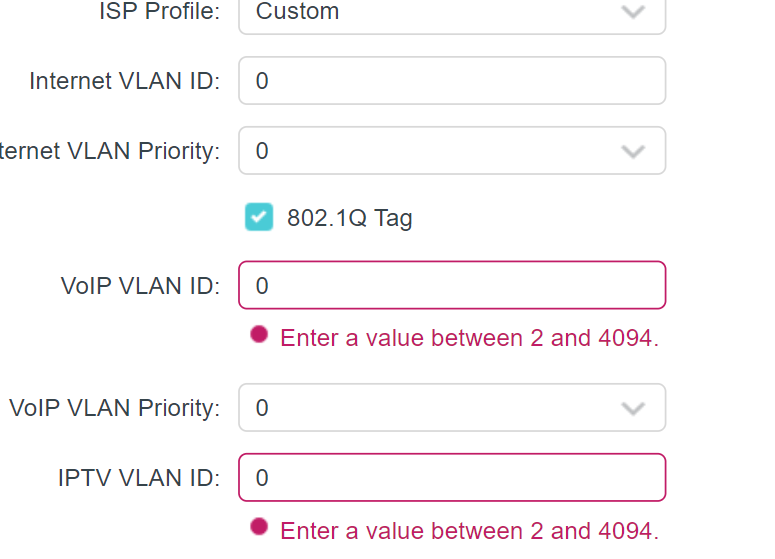Expand the ISP Profile dropdown arrow
The height and width of the screenshot is (559, 775).
pos(632,13)
